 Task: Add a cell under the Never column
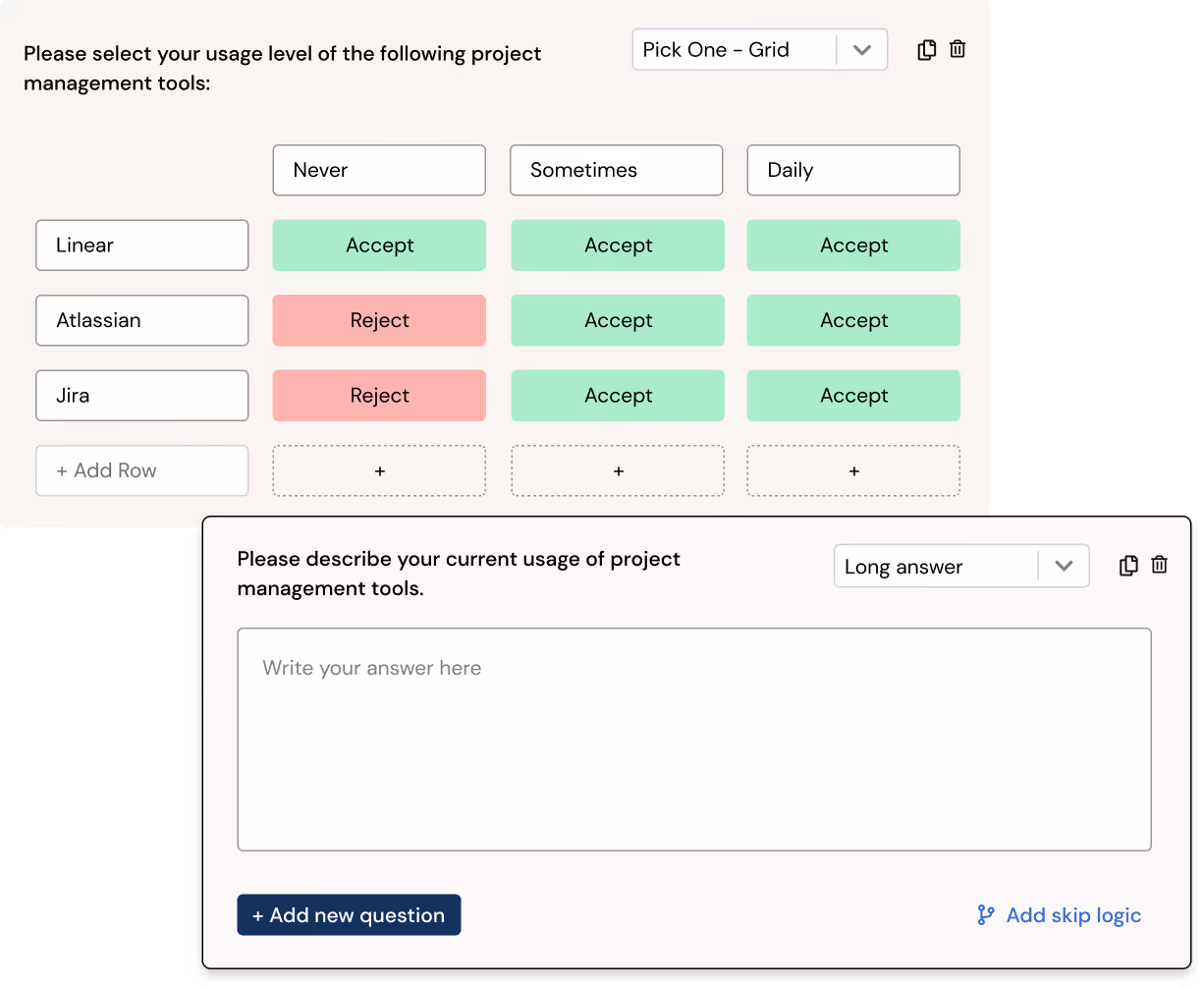point(379,470)
